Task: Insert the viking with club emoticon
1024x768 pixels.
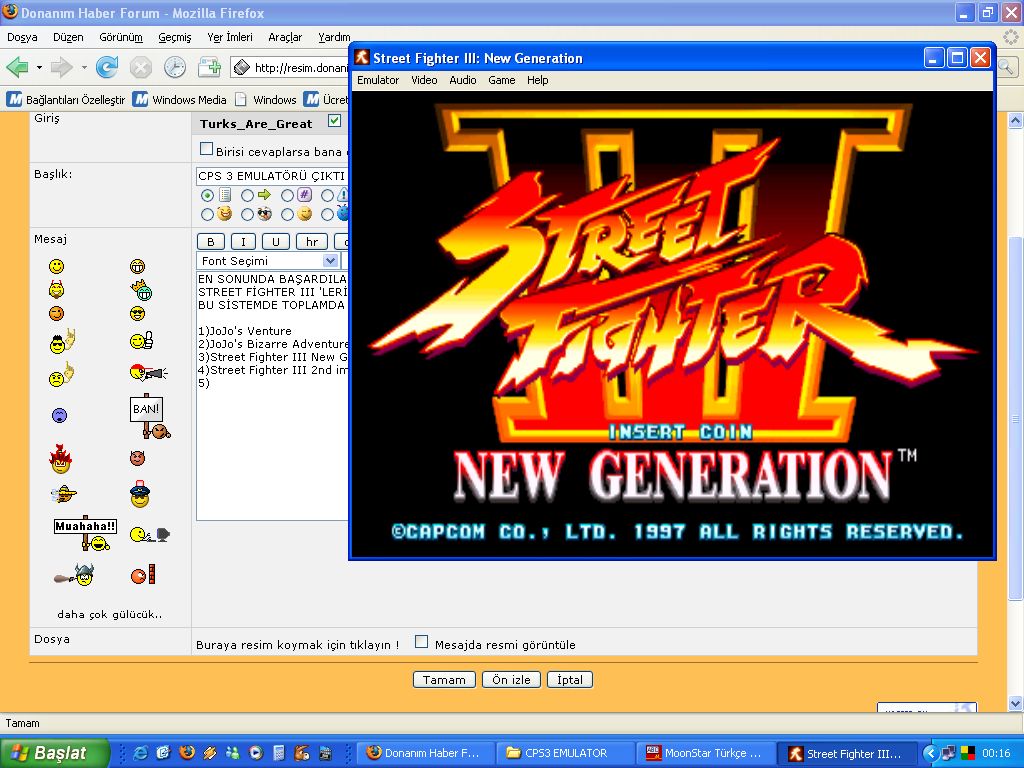Action: tap(74, 575)
